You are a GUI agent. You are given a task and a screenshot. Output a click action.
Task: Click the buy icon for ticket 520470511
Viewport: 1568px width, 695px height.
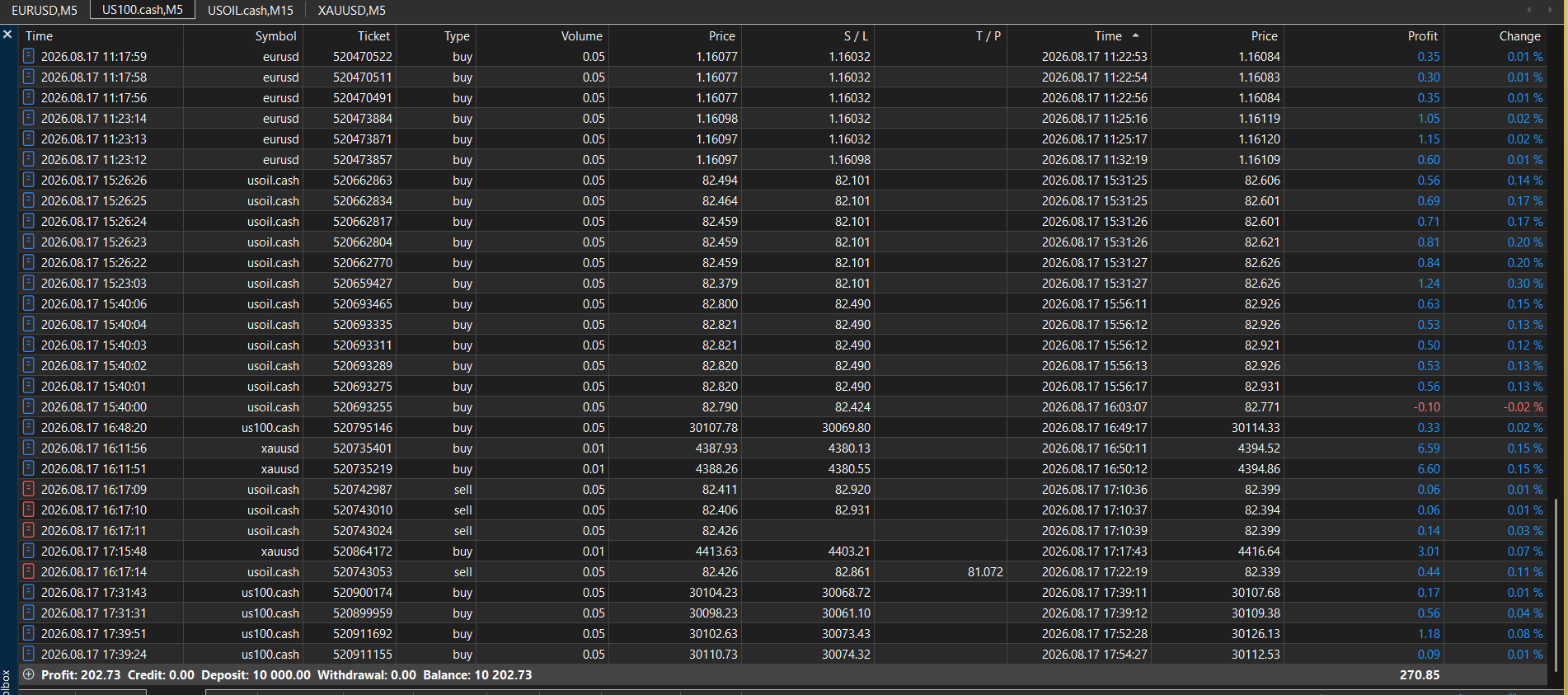point(29,77)
